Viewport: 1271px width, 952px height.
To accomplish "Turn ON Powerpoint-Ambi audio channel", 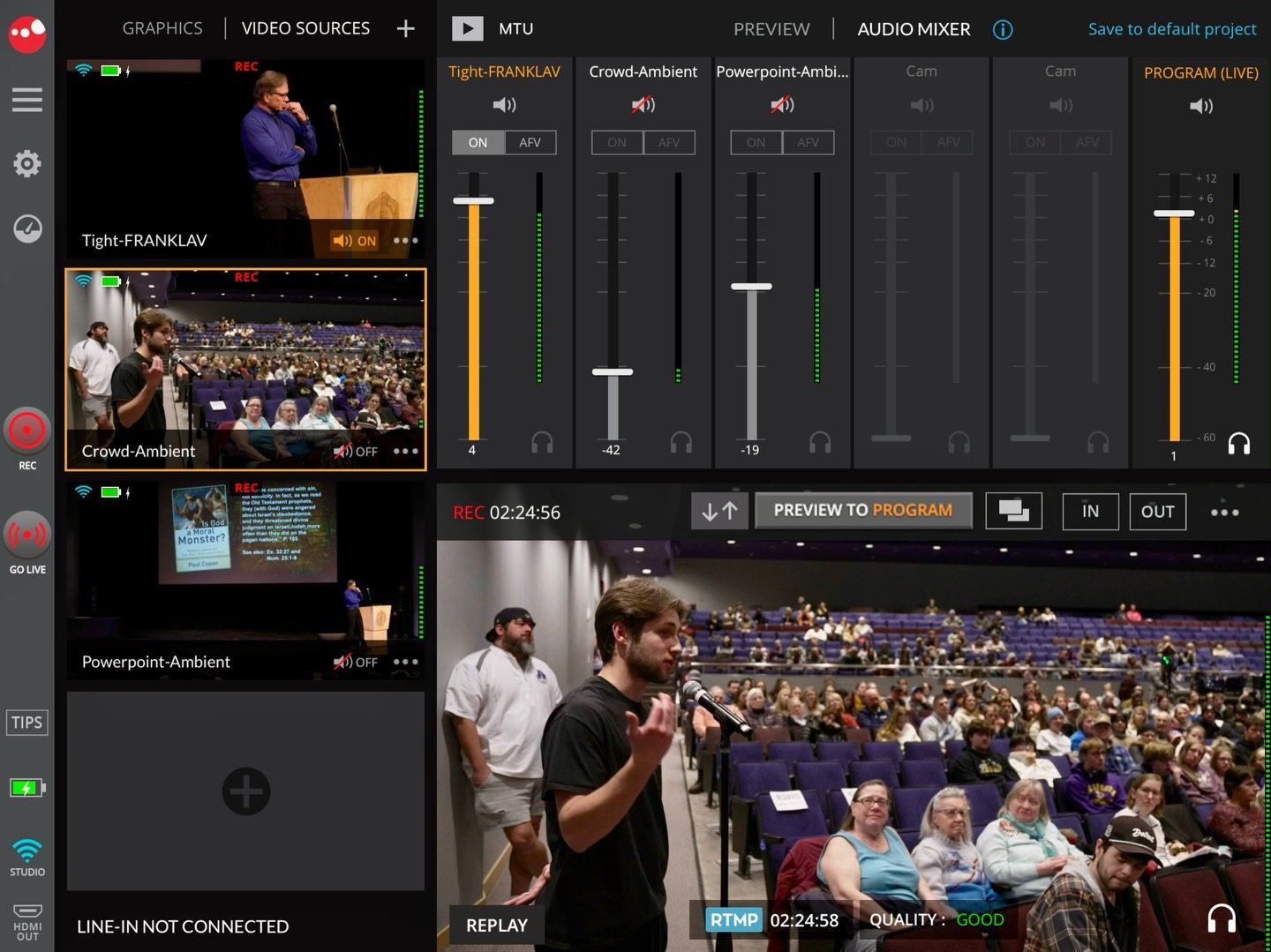I will point(756,142).
